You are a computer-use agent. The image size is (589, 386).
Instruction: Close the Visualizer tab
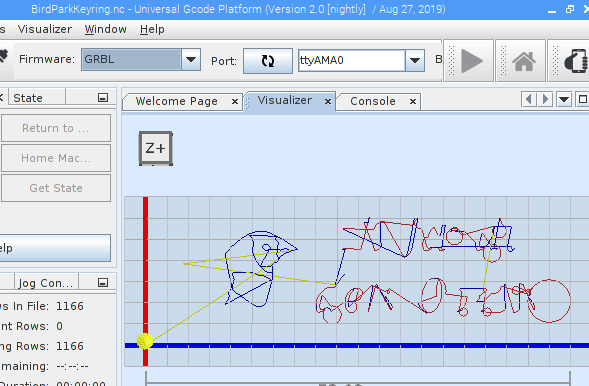(x=328, y=101)
